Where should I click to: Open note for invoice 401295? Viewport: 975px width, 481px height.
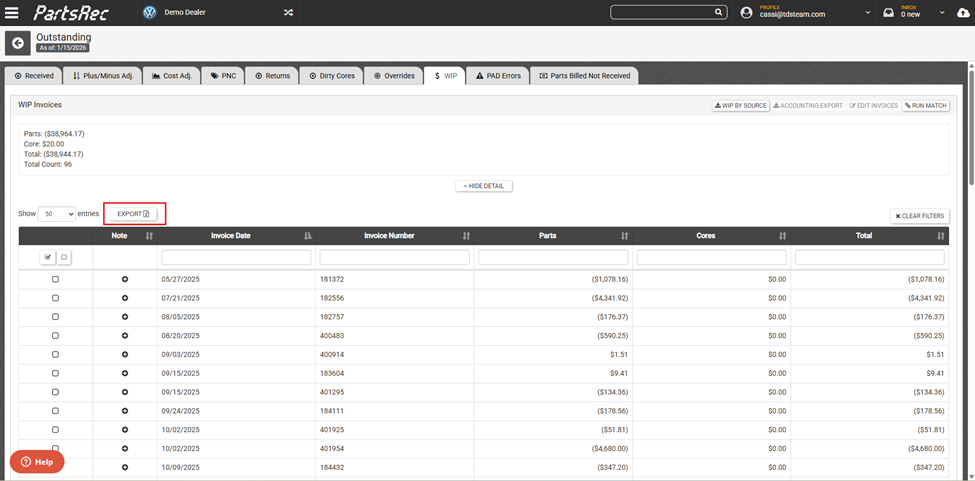(125, 392)
